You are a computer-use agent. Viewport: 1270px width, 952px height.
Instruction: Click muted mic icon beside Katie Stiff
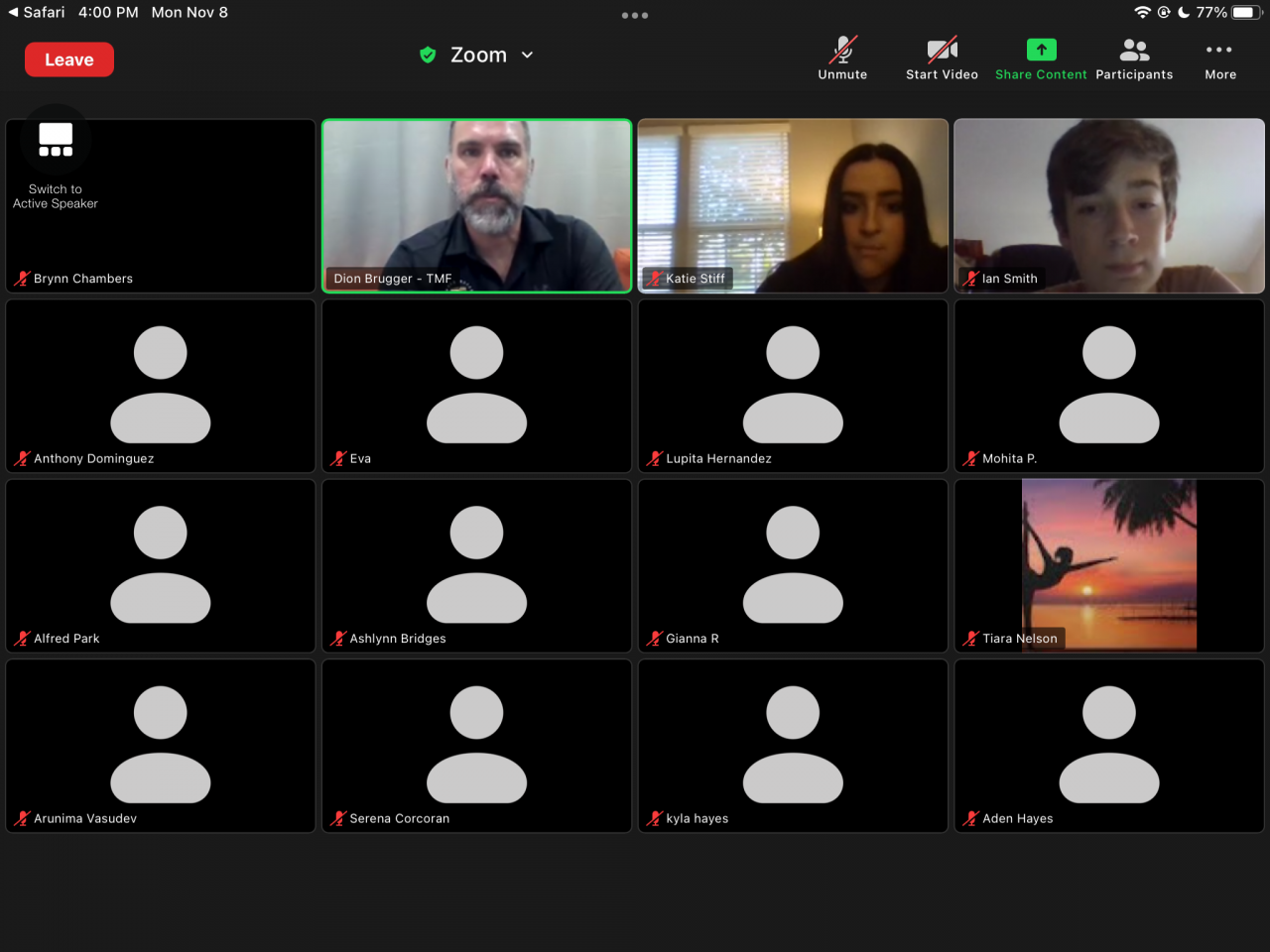(x=655, y=279)
